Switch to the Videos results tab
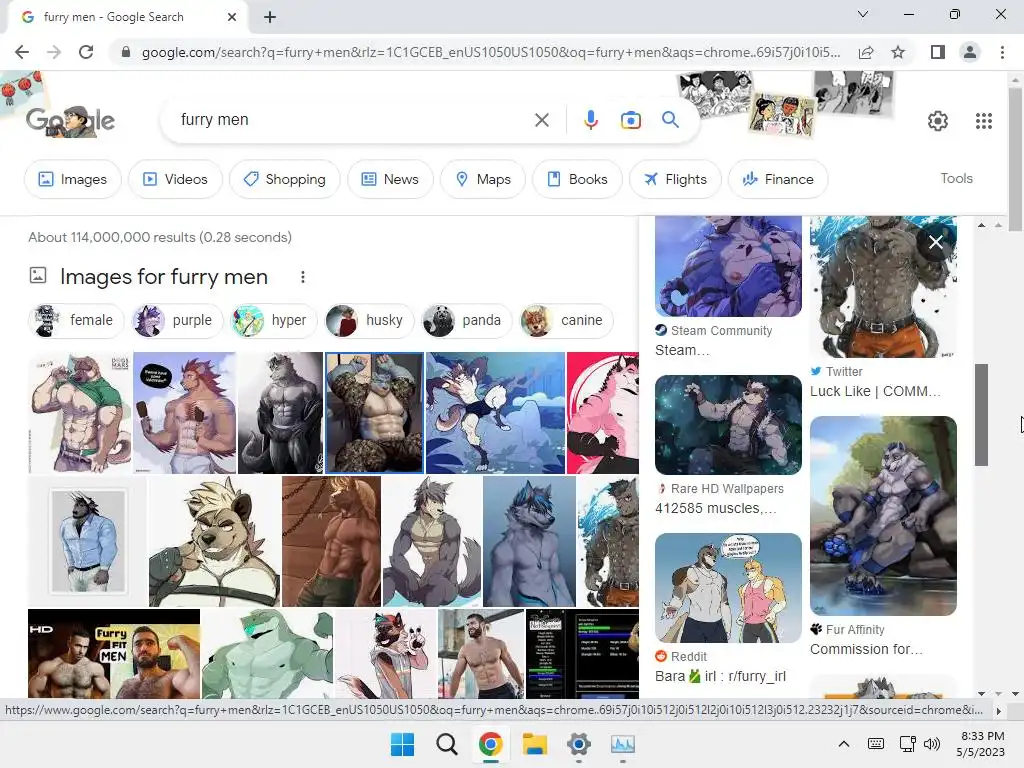Screen dimensions: 1024x768 tap(175, 179)
